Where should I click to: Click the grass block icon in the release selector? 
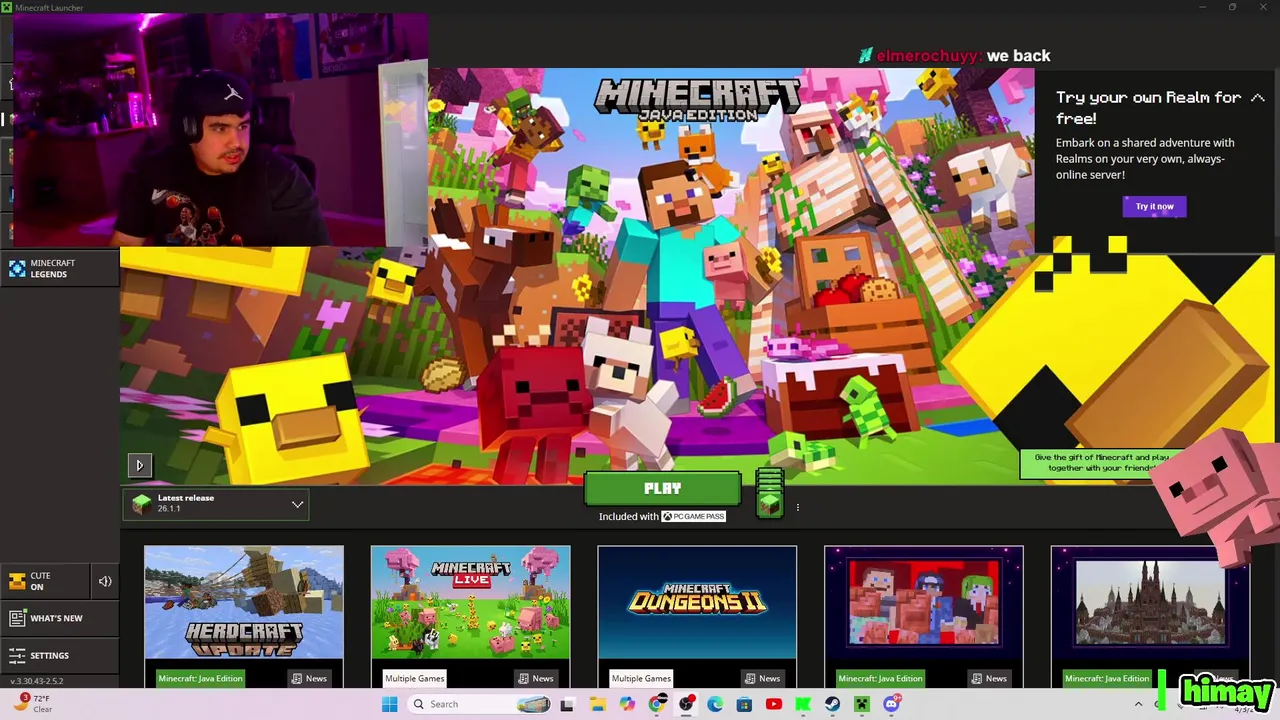[141, 504]
